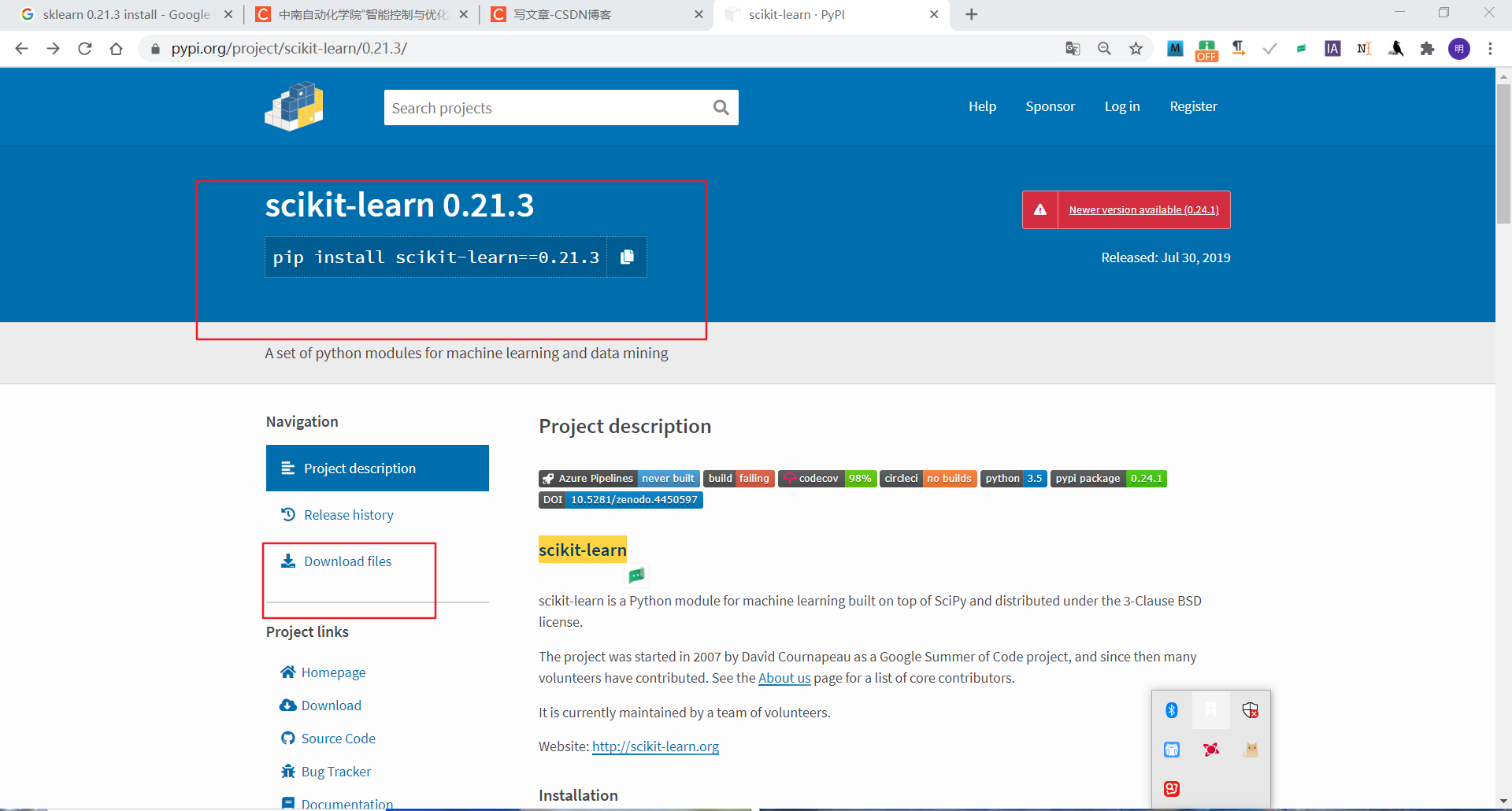Click the Azure Pipelines never built badge
1512x811 pixels.
(619, 479)
